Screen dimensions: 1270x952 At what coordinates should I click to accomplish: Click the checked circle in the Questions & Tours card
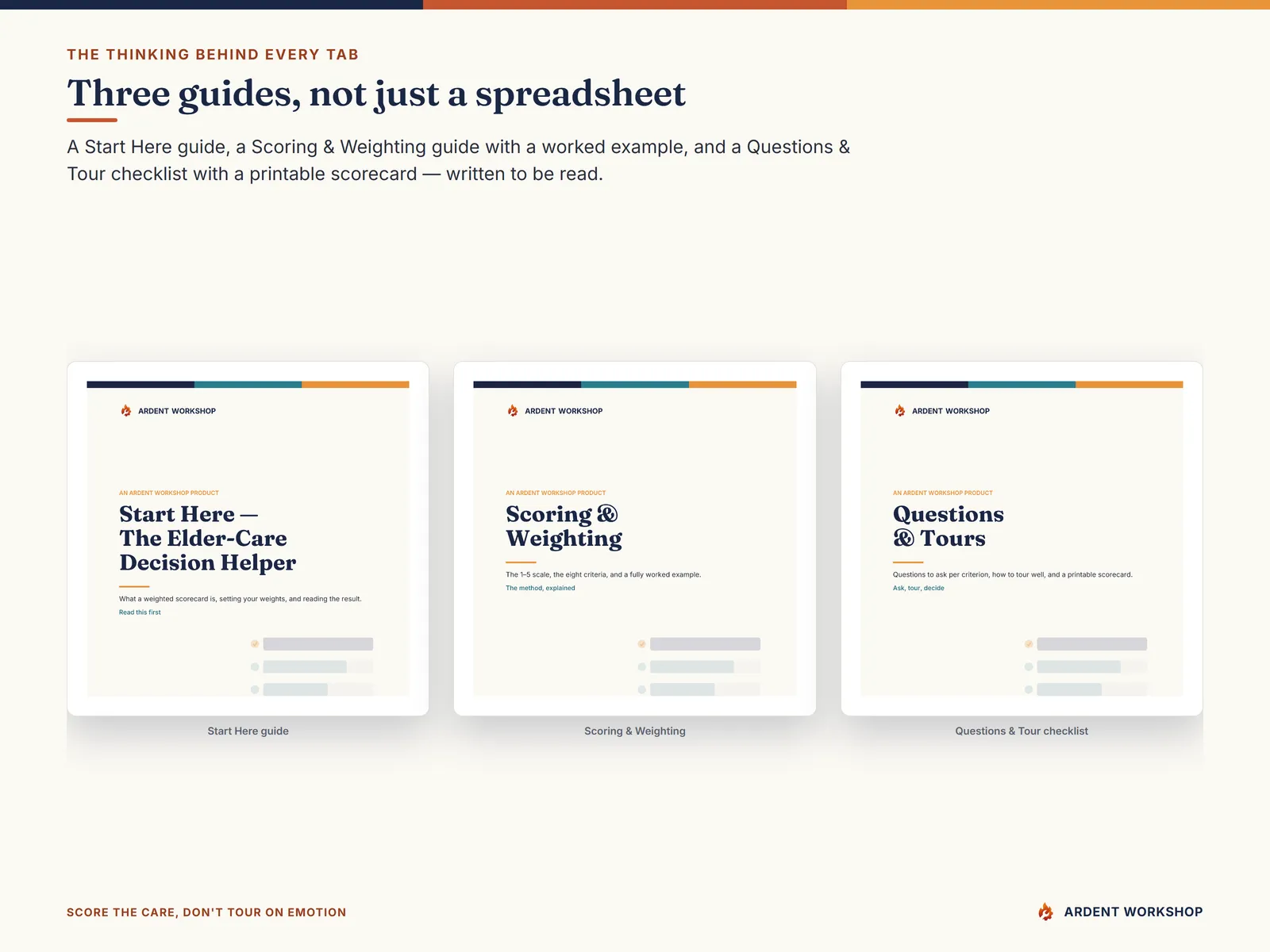[x=1029, y=644]
